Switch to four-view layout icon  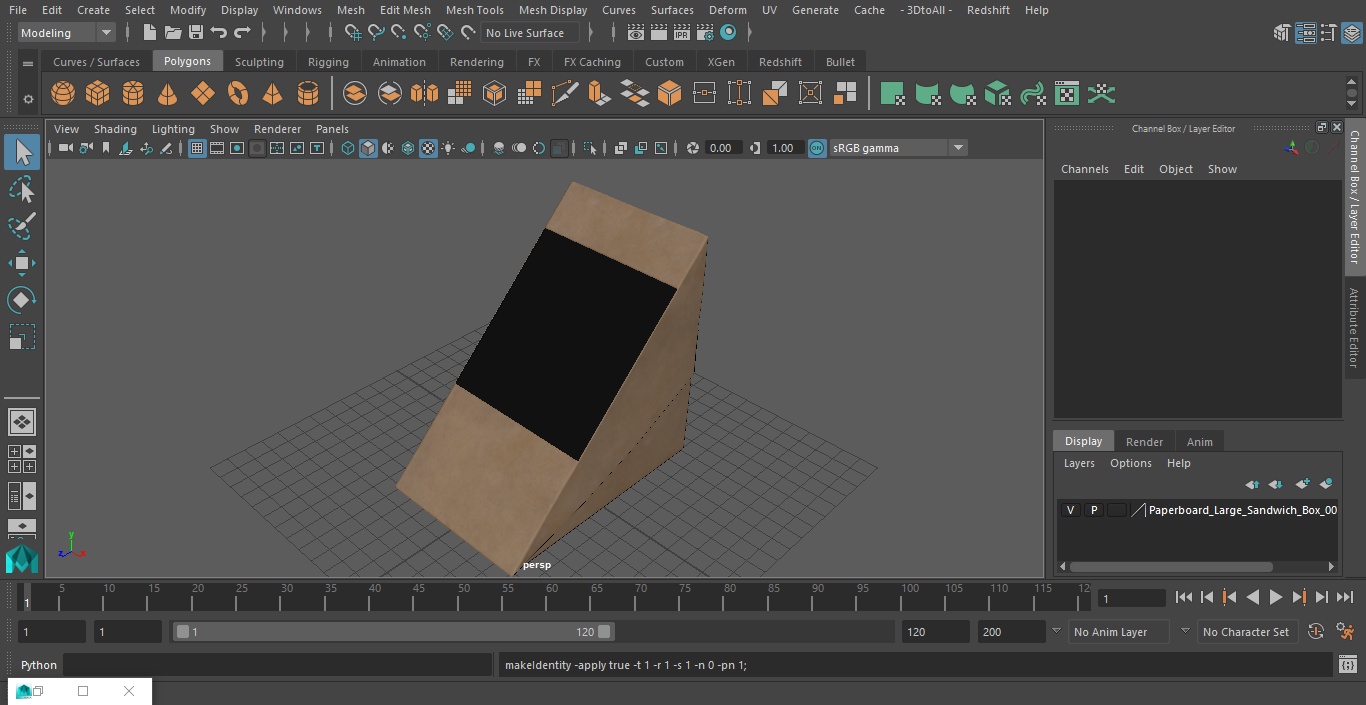22,459
